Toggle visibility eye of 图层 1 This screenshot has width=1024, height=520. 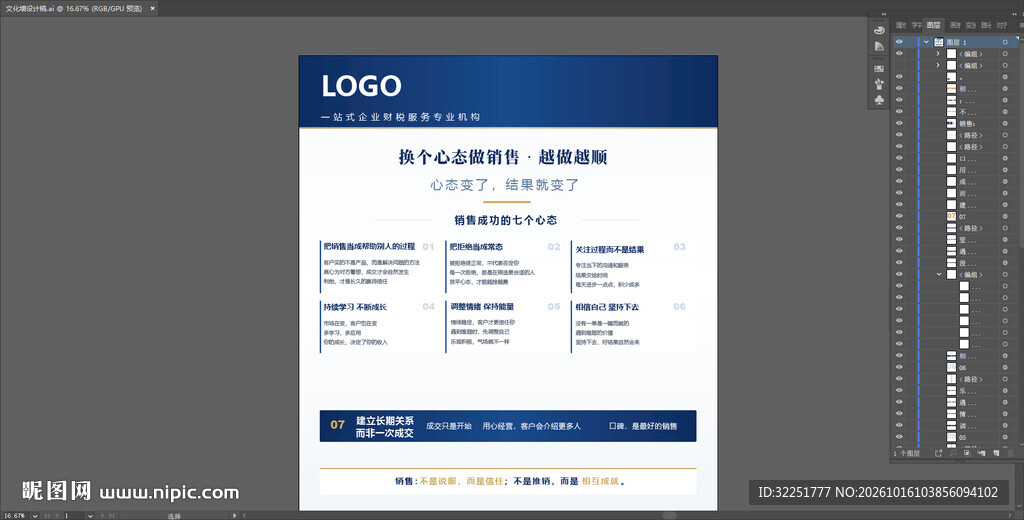click(899, 42)
